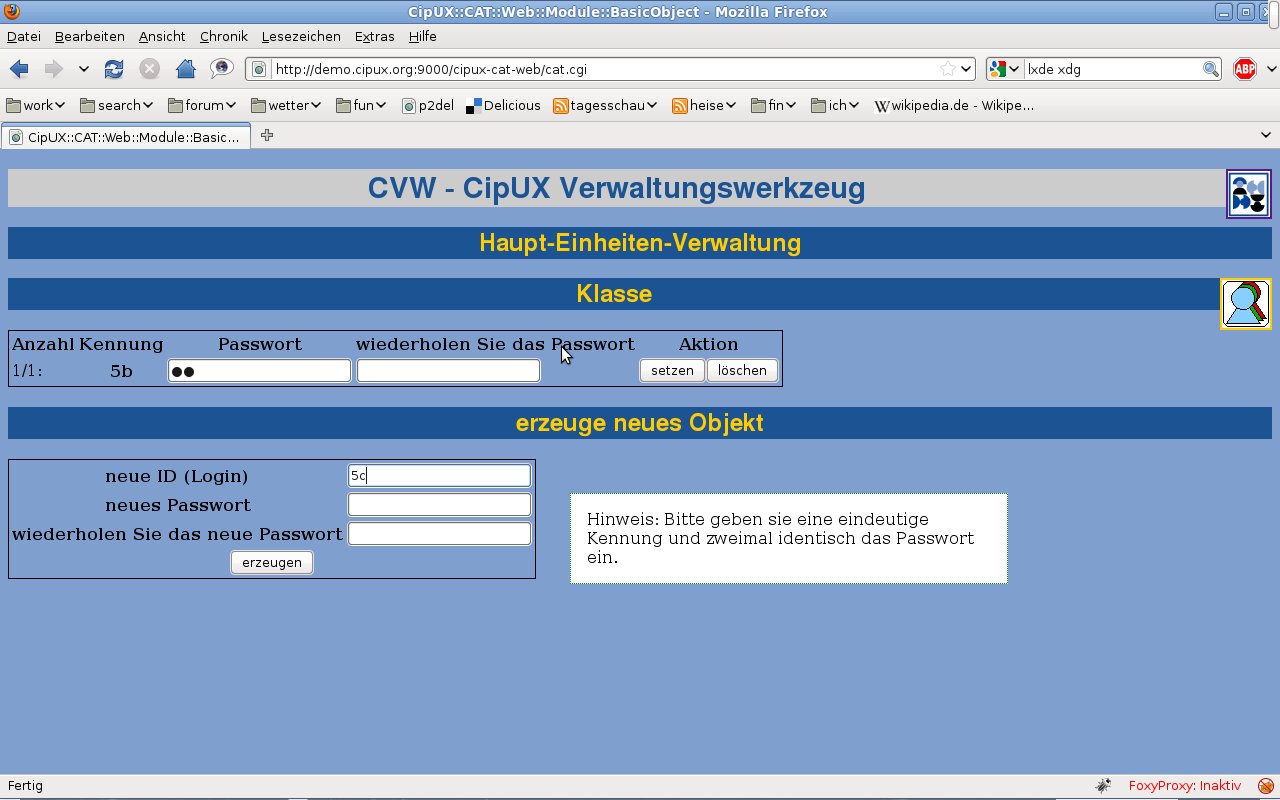Open the tagesschau bookmark folder
This screenshot has height=800, width=1280.
605,105
